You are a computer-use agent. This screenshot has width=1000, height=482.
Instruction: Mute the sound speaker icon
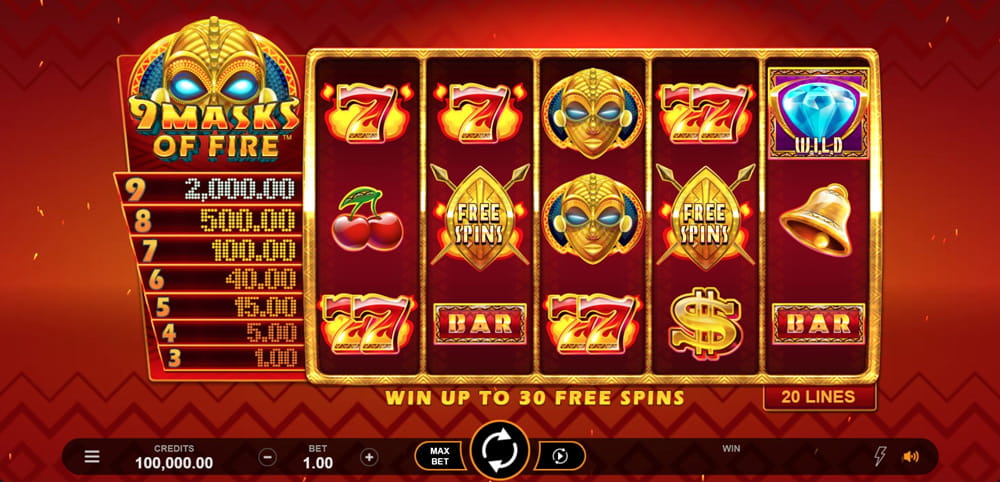[x=911, y=456]
